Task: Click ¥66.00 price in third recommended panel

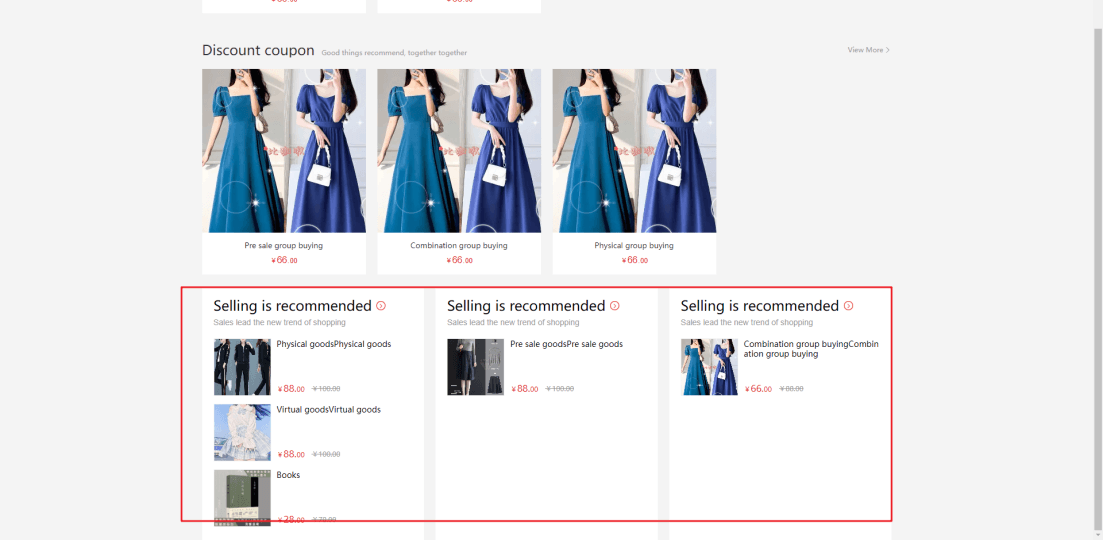Action: [758, 389]
